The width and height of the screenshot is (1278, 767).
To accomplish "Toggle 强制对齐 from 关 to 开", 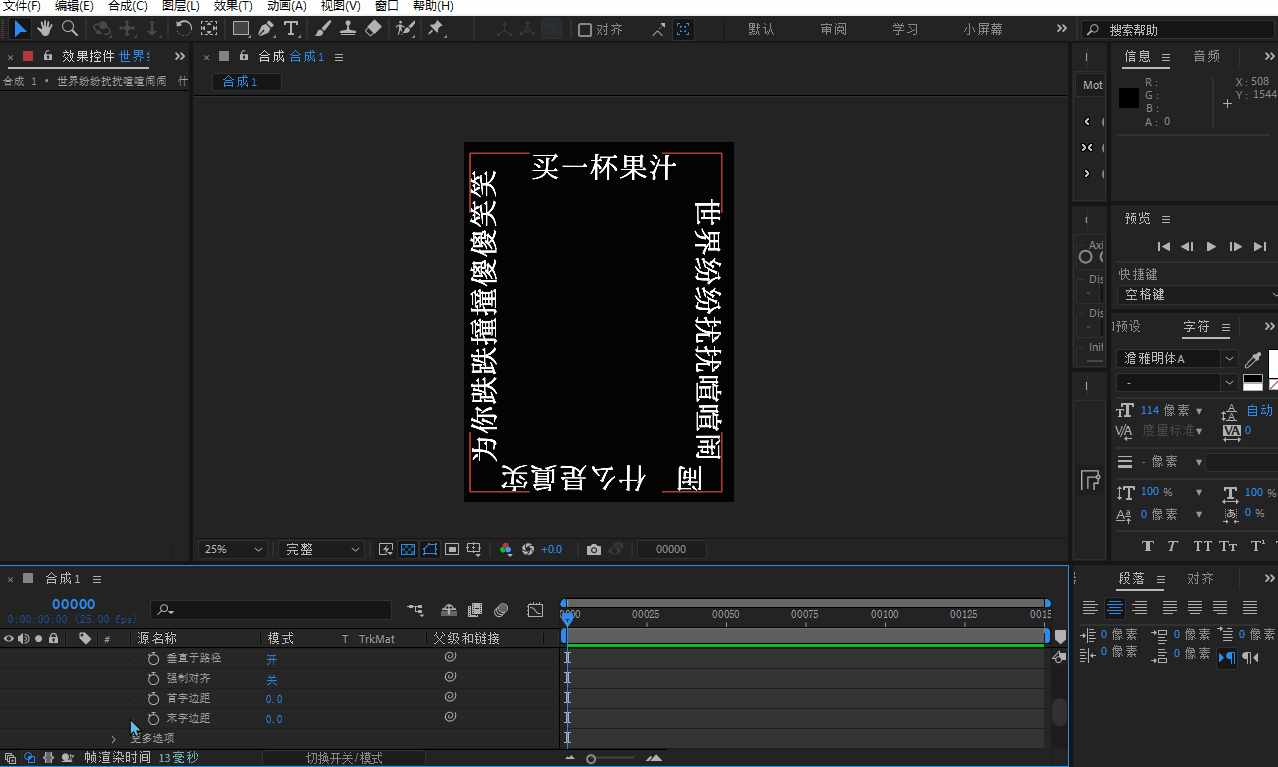I will pyautogui.click(x=272, y=678).
